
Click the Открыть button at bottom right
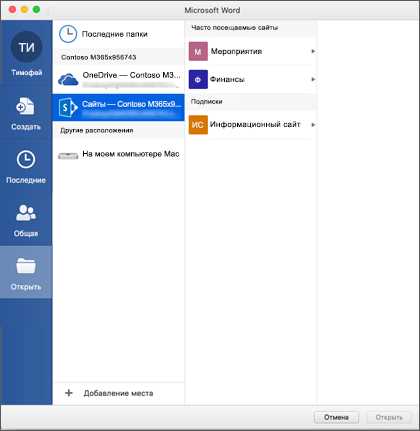[389, 417]
